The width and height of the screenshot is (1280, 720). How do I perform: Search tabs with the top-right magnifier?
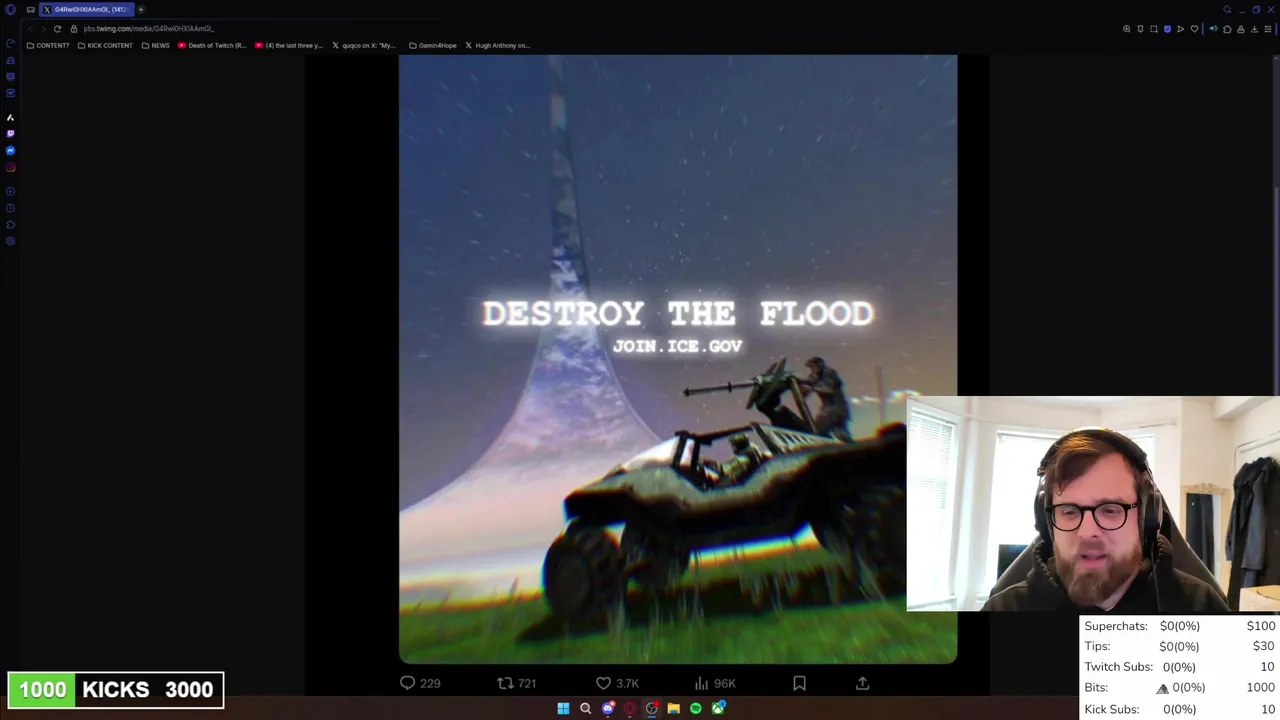click(x=1227, y=10)
